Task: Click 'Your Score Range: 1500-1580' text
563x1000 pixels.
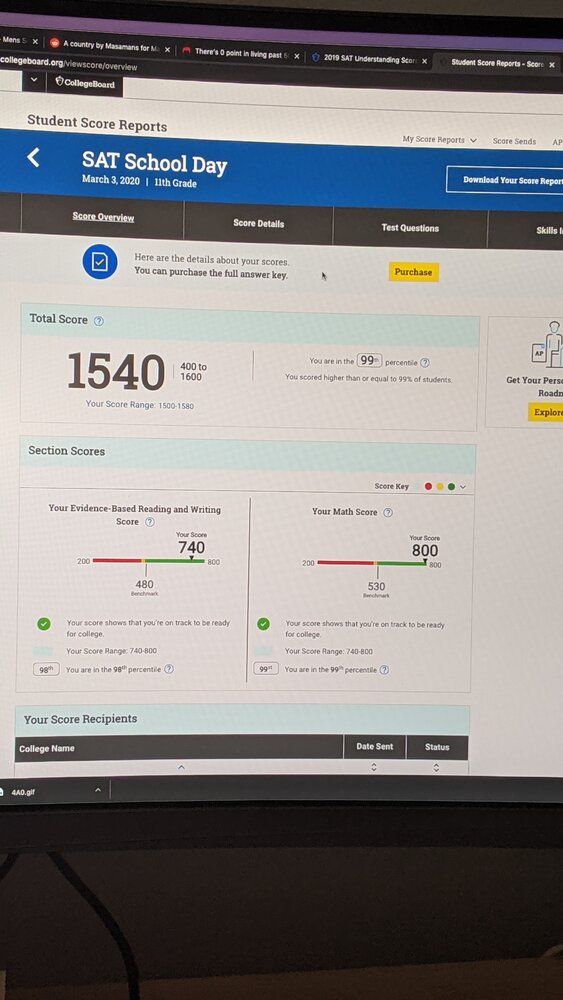Action: tap(140, 404)
